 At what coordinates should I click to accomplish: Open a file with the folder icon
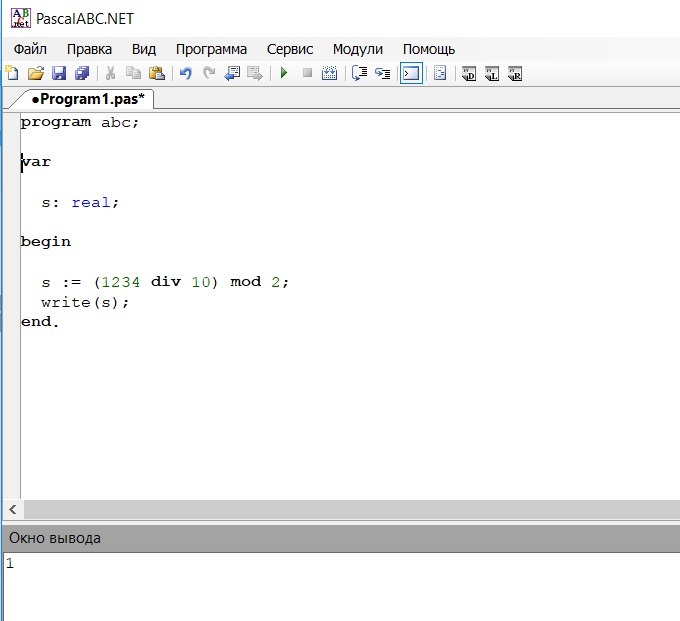(x=35, y=73)
